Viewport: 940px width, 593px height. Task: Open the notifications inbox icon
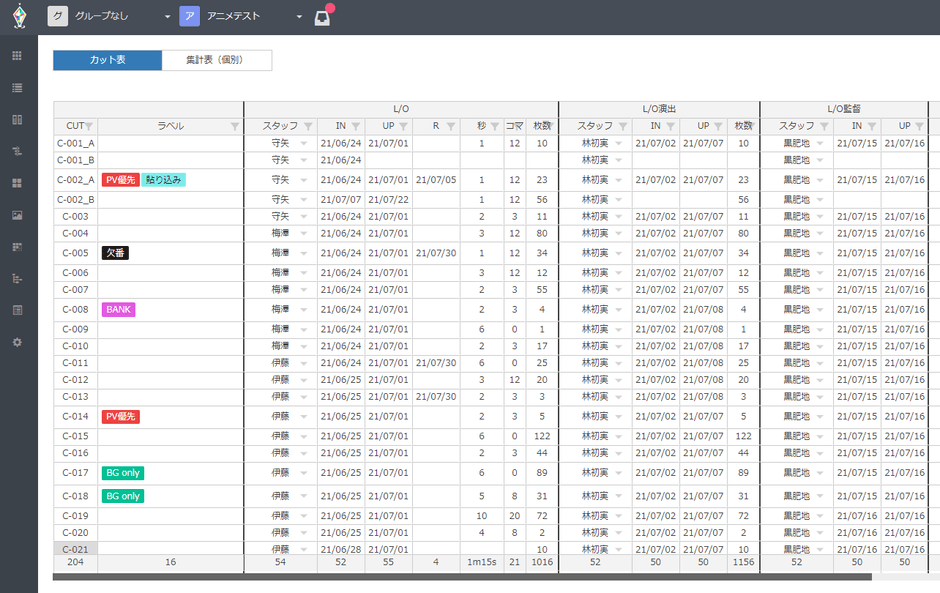(x=322, y=18)
